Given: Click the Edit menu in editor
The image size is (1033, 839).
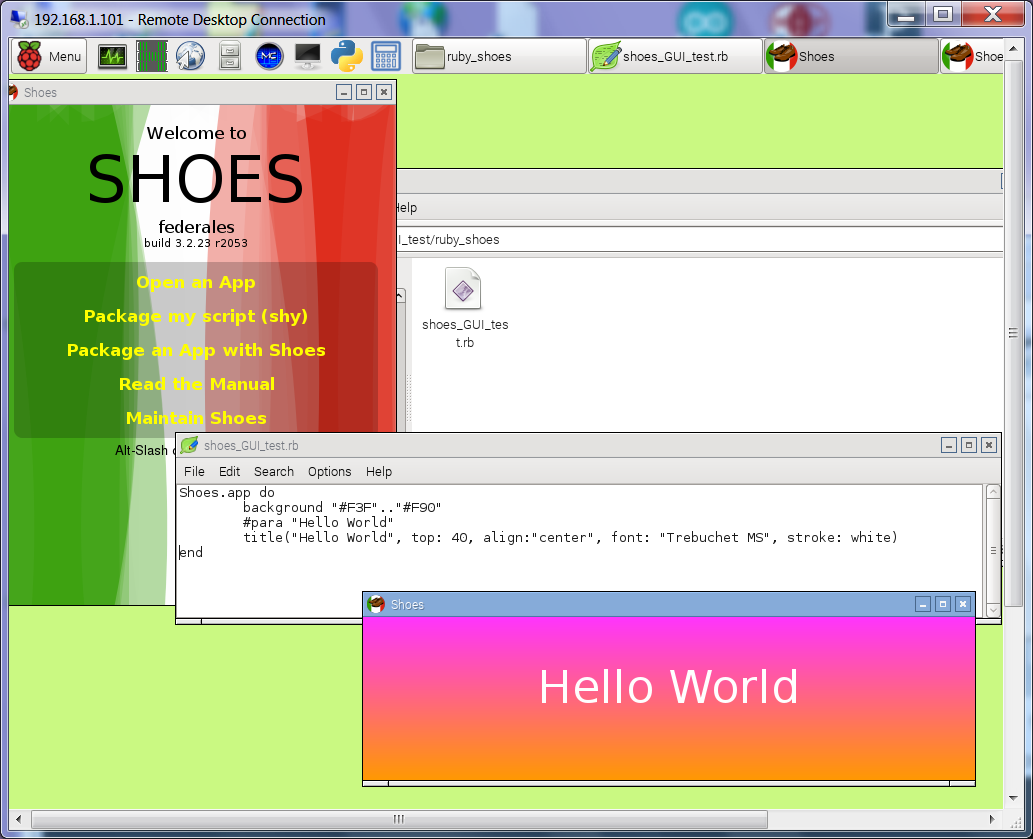Looking at the screenshot, I should (229, 472).
